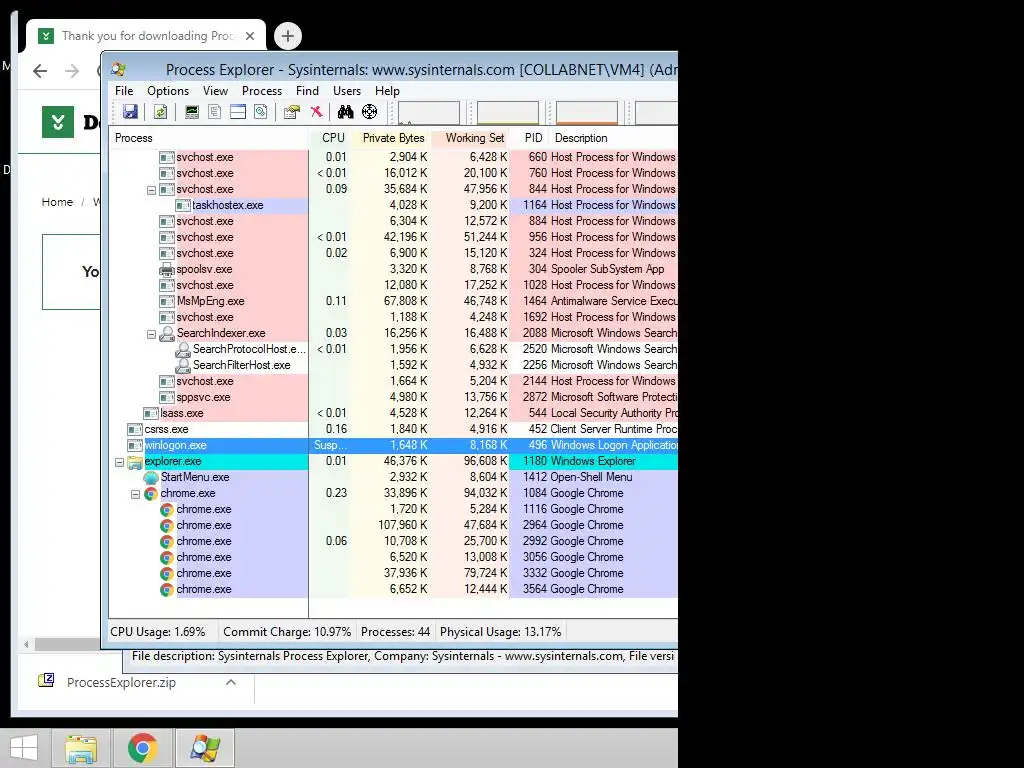Collapse the parent chrome.exe tree node
The width and height of the screenshot is (1024, 768).
(135, 494)
